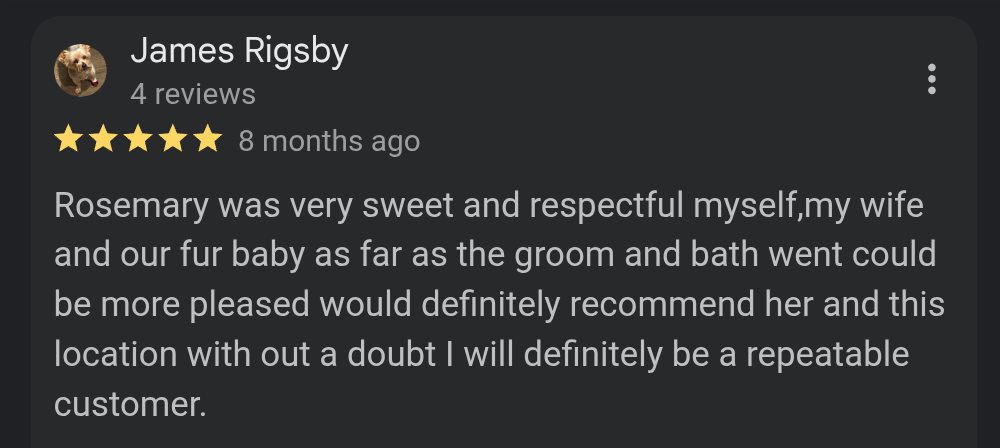Click the fifth yellow rating star
The width and height of the screenshot is (1000, 448).
pos(207,140)
